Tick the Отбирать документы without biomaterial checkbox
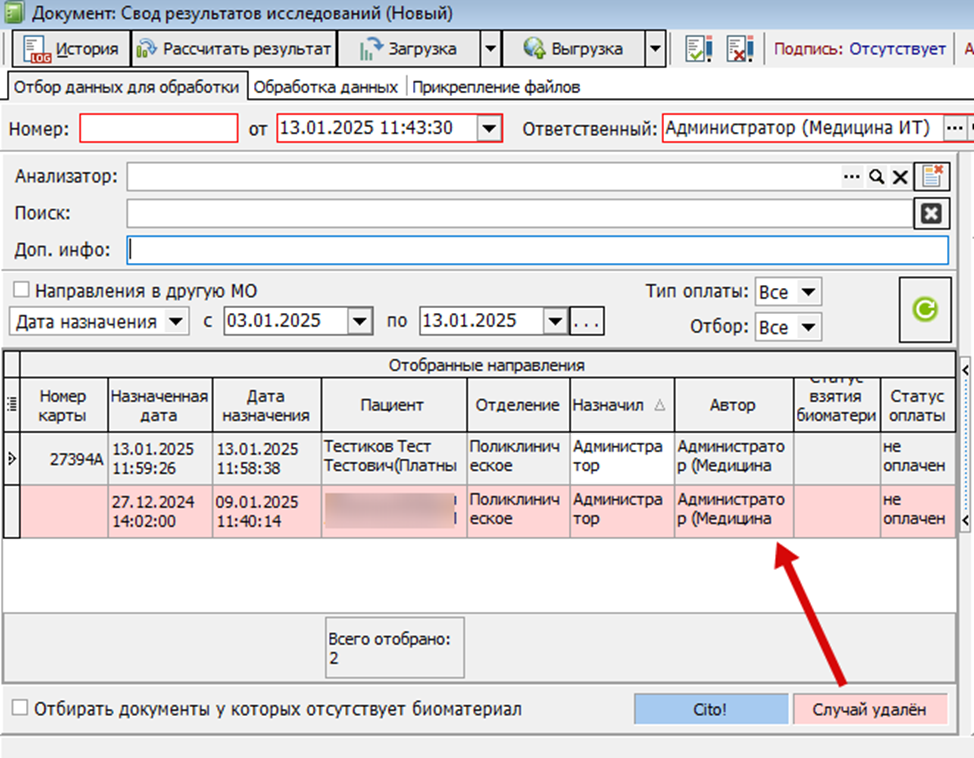The image size is (974, 758). tap(20, 708)
